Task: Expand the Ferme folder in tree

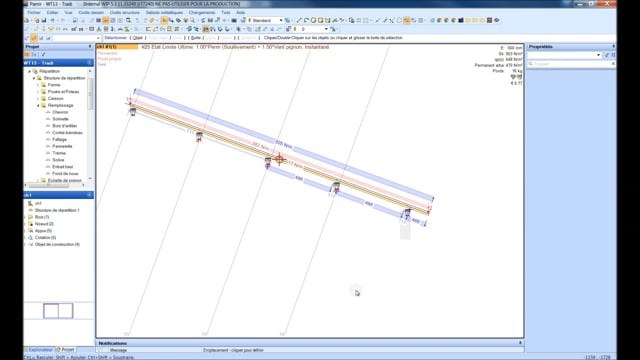Action: [x=38, y=85]
